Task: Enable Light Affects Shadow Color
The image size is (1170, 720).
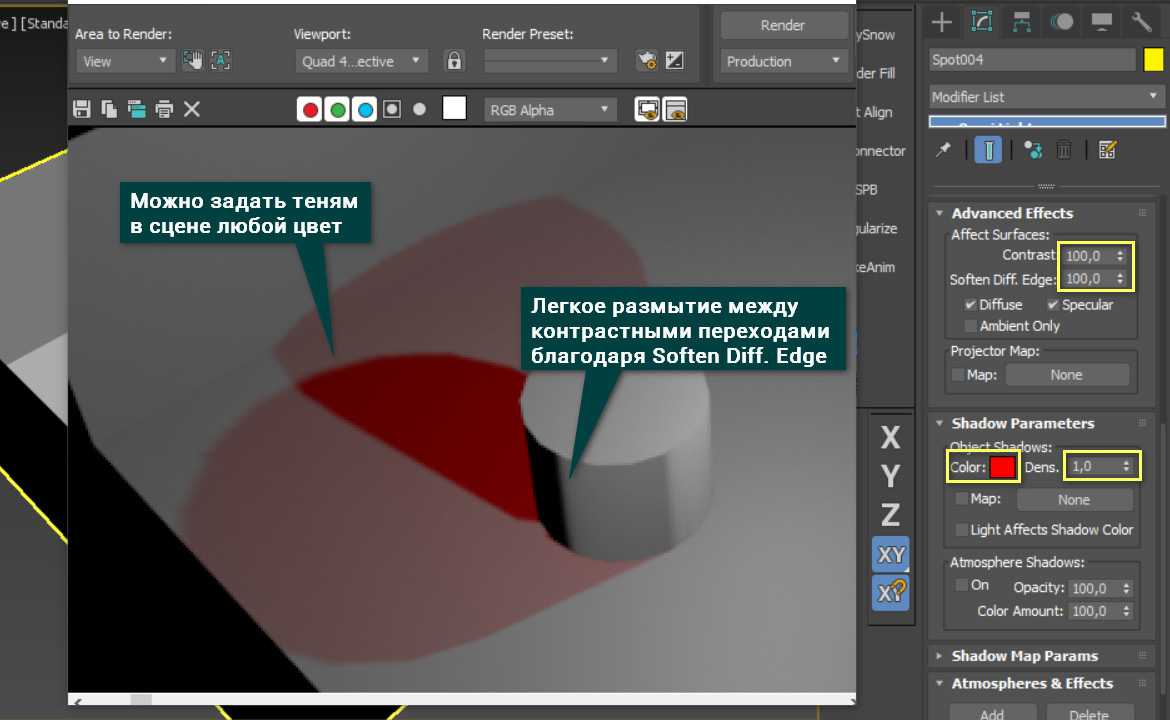Action: coord(962,530)
